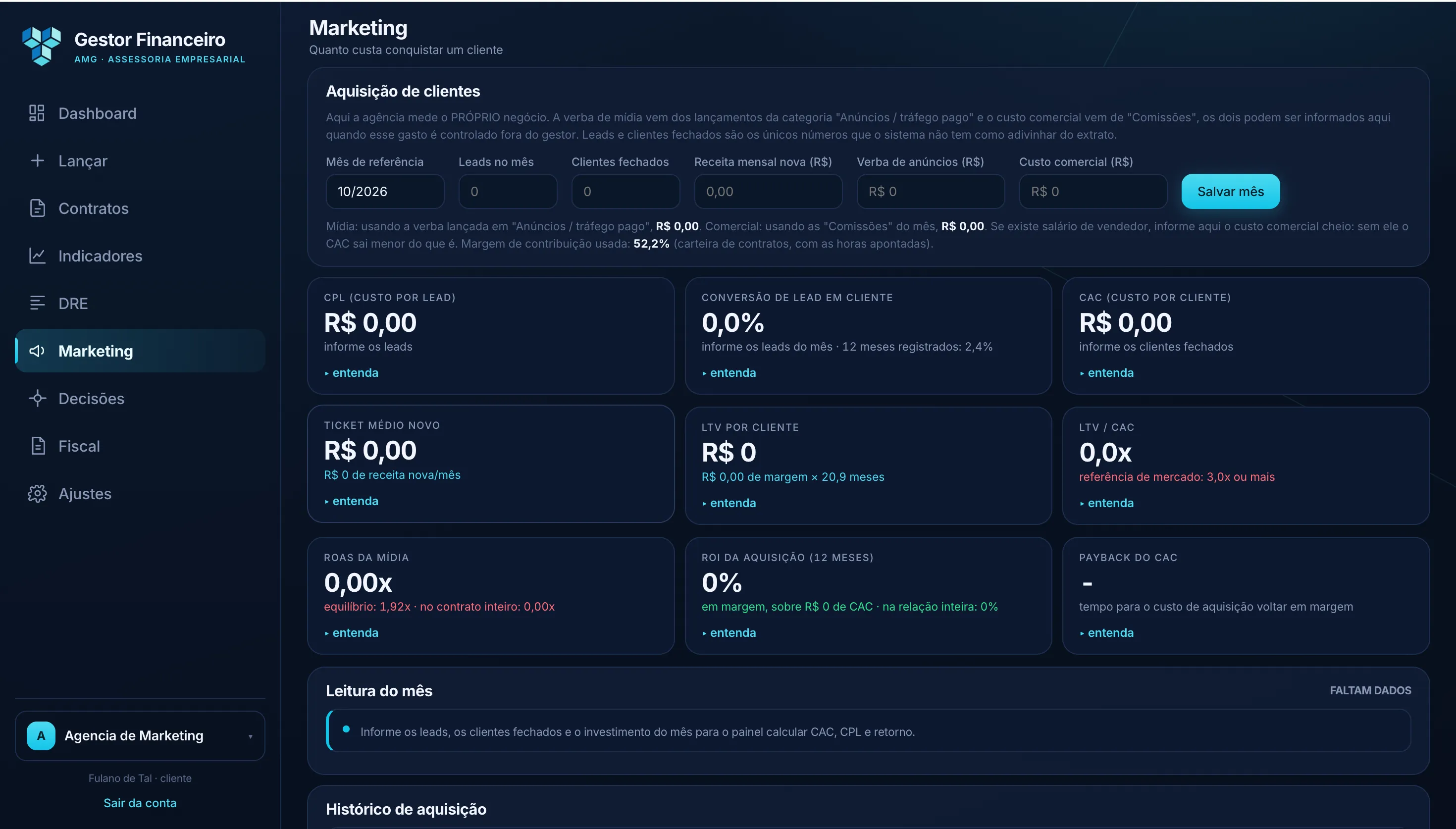
Task: Go to the Dashboard menu item
Action: pyautogui.click(x=140, y=113)
